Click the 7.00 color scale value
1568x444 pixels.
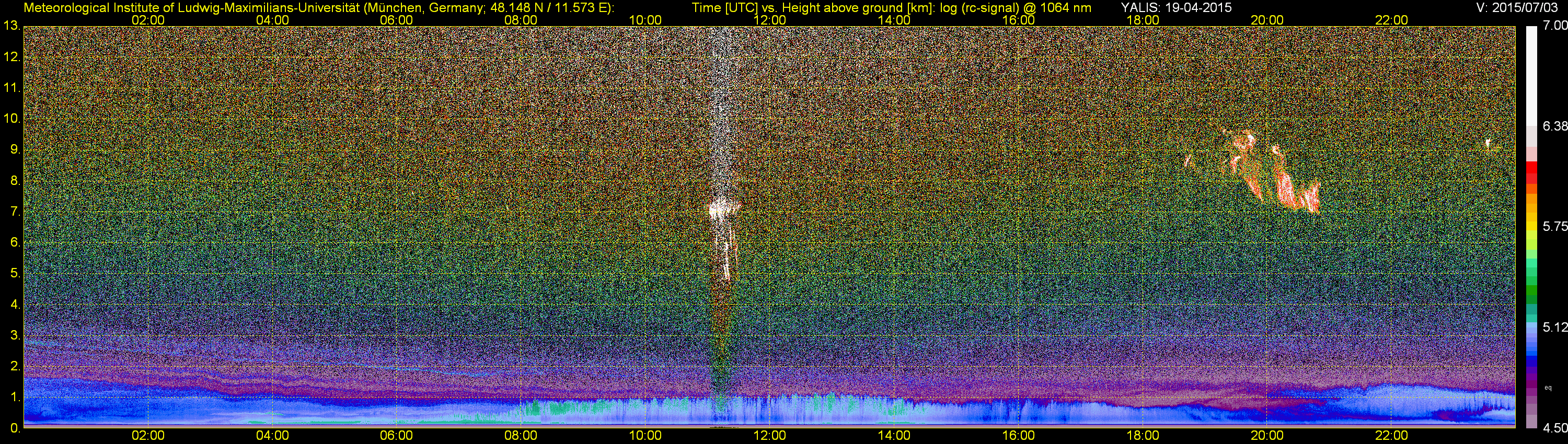click(1554, 26)
